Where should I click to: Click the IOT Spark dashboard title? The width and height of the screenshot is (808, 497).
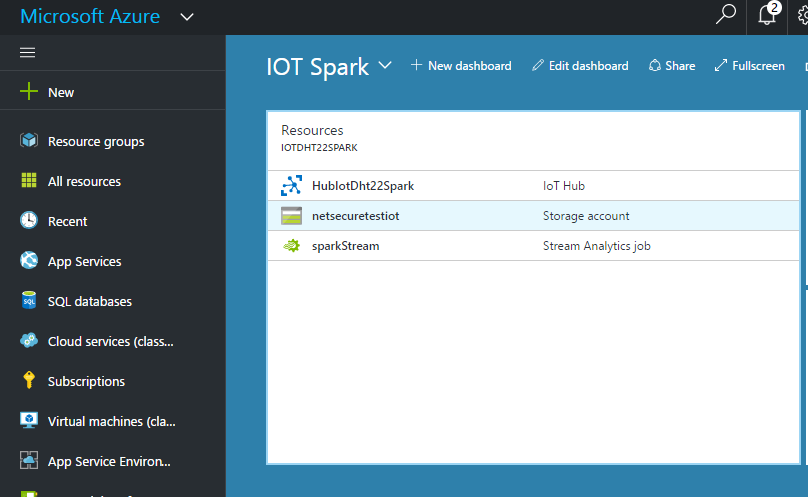point(317,67)
